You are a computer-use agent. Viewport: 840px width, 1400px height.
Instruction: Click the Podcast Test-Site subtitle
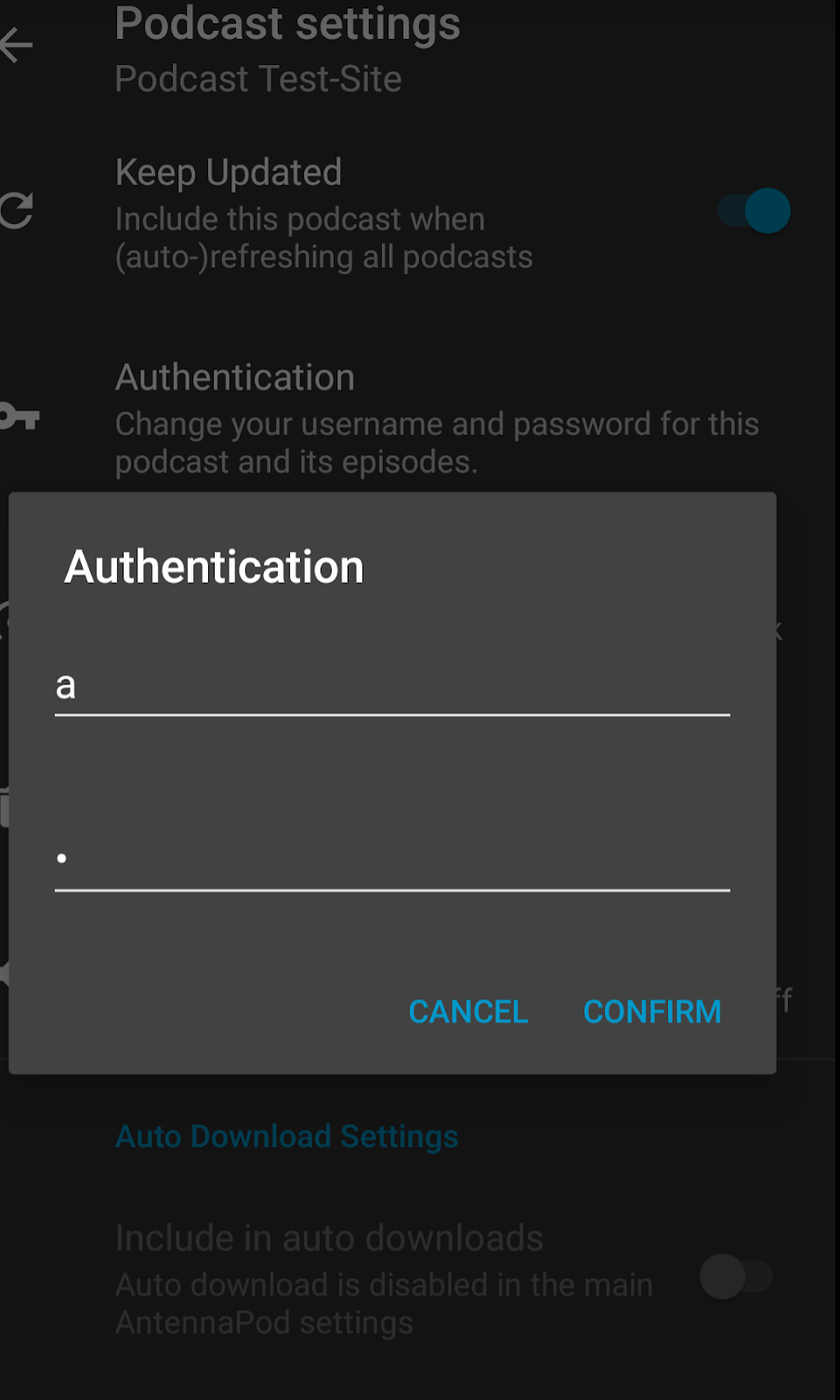point(258,79)
